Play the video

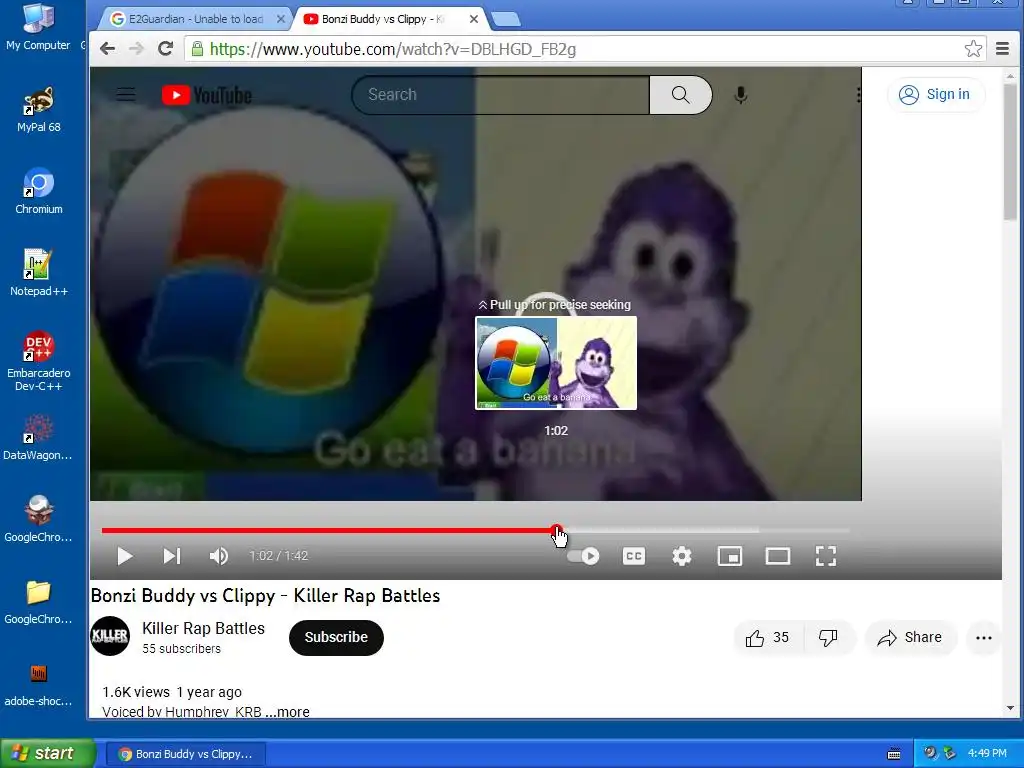click(125, 556)
